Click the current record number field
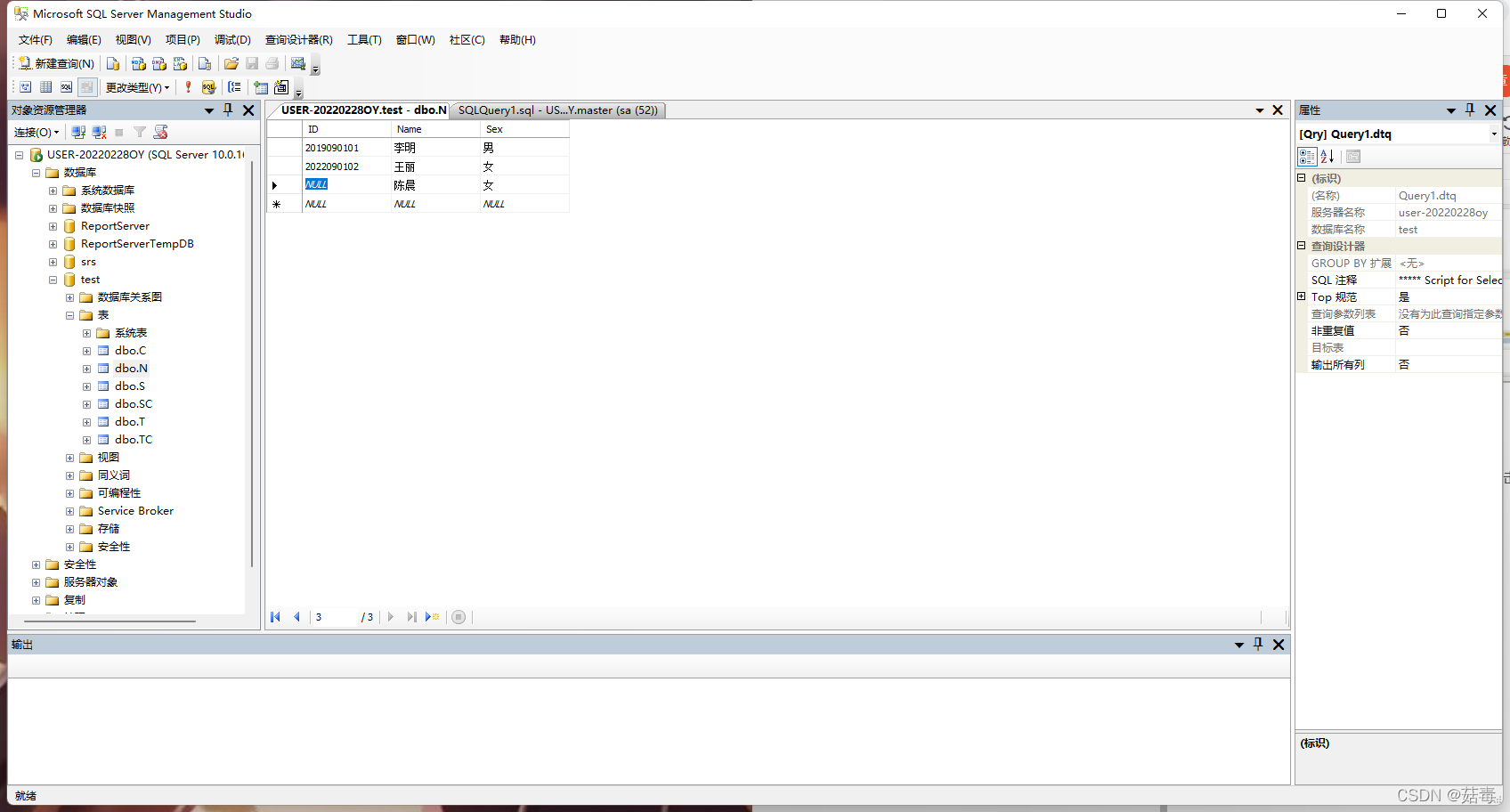This screenshot has height=812, width=1510. coord(335,617)
